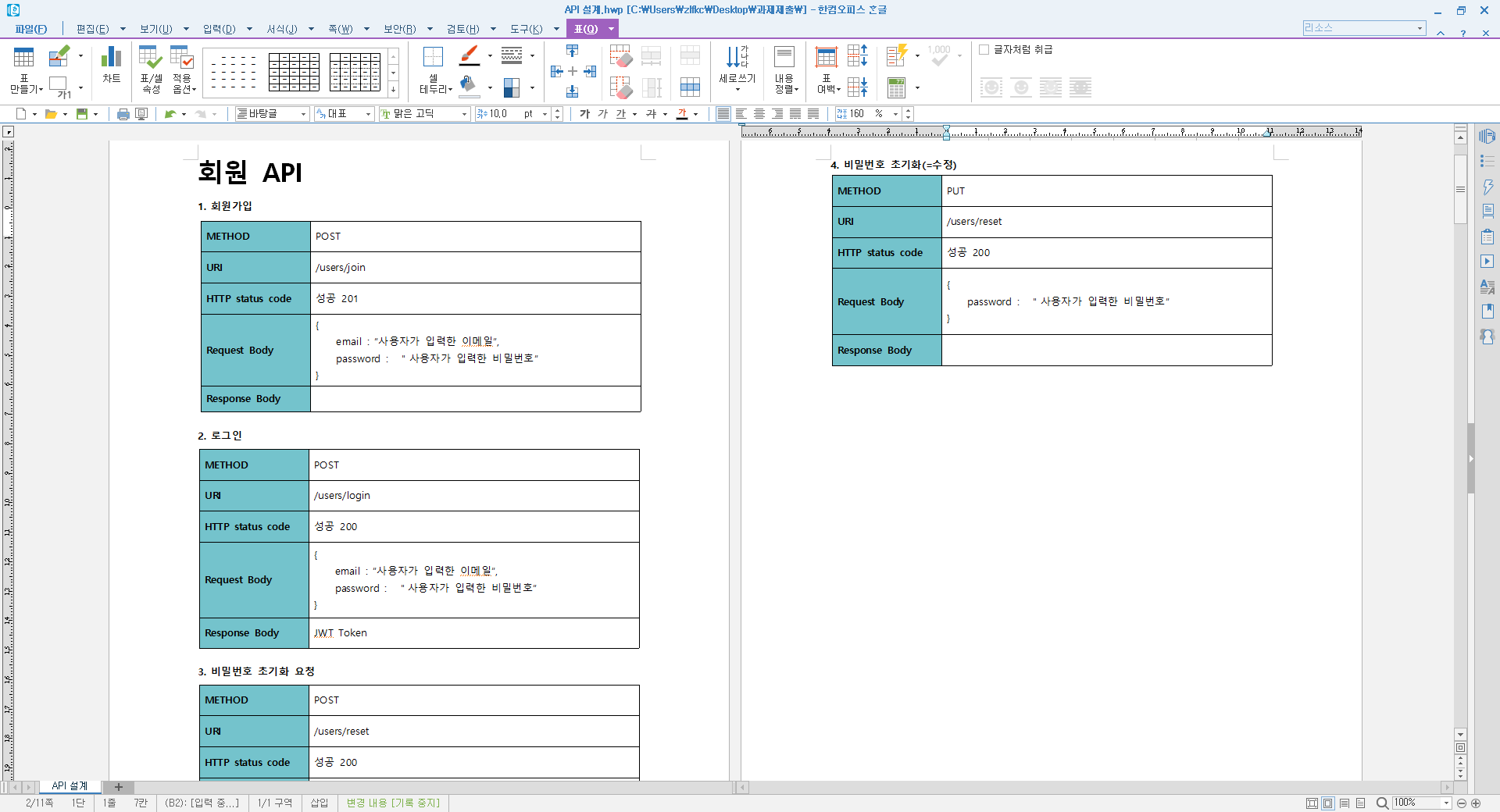Toggle strikethrough text formatting
1500x812 pixels.
coord(652,114)
